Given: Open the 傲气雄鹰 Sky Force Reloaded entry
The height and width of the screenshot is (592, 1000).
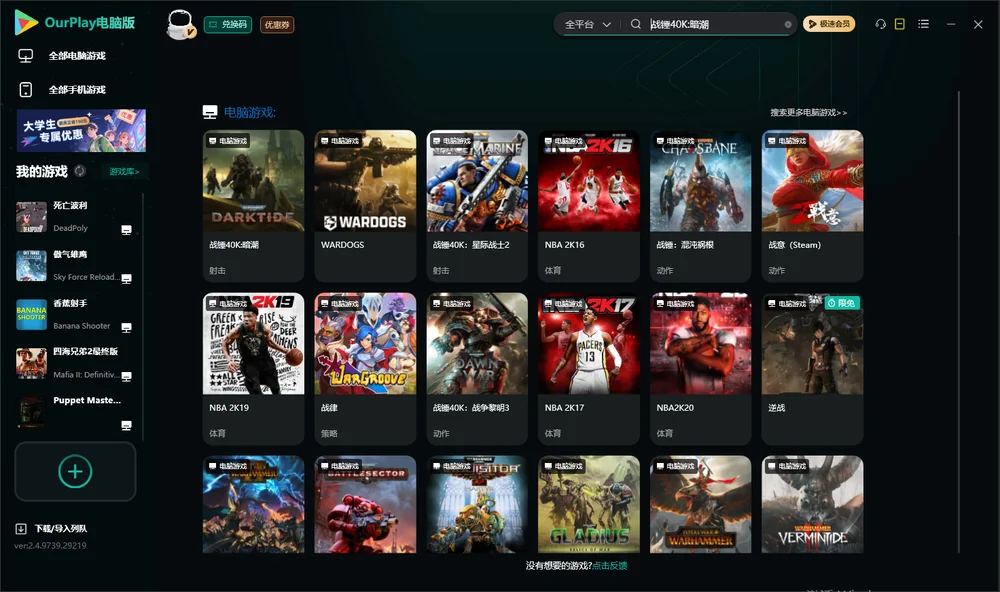Looking at the screenshot, I should click(x=73, y=265).
